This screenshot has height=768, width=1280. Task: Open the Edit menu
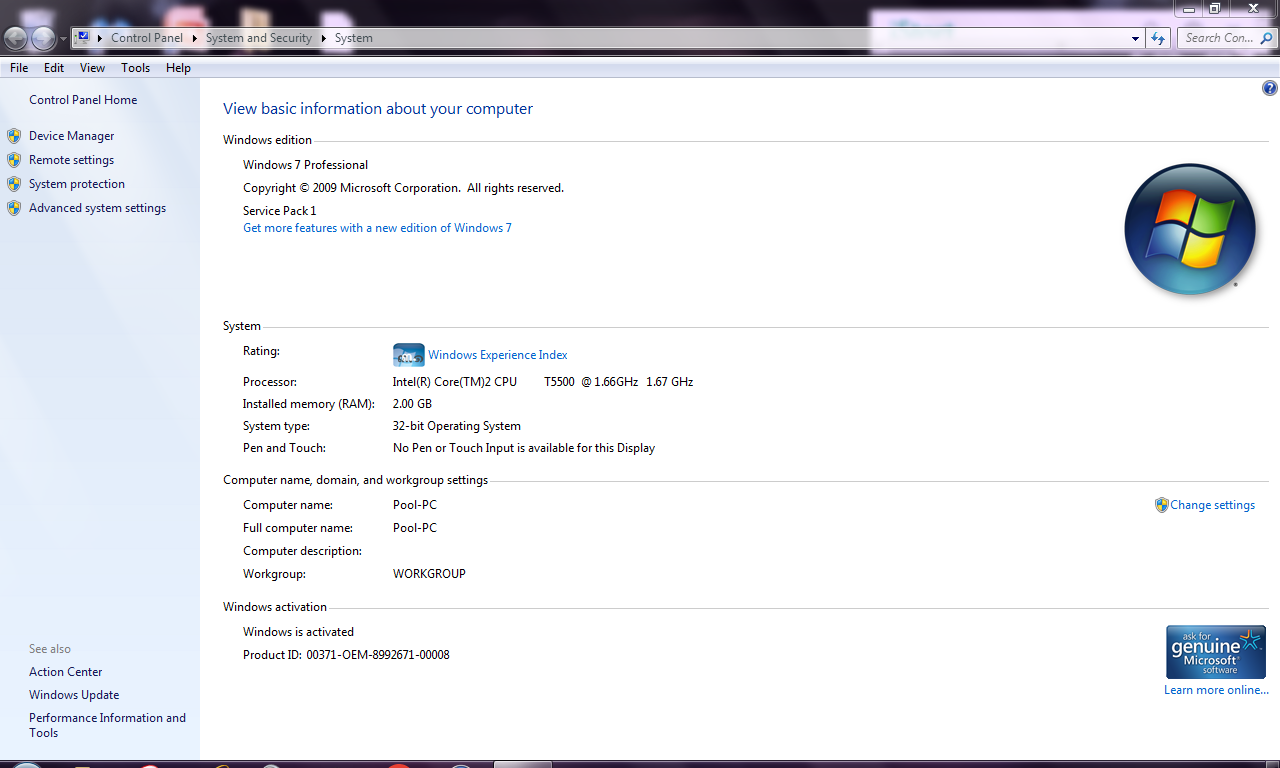[54, 68]
